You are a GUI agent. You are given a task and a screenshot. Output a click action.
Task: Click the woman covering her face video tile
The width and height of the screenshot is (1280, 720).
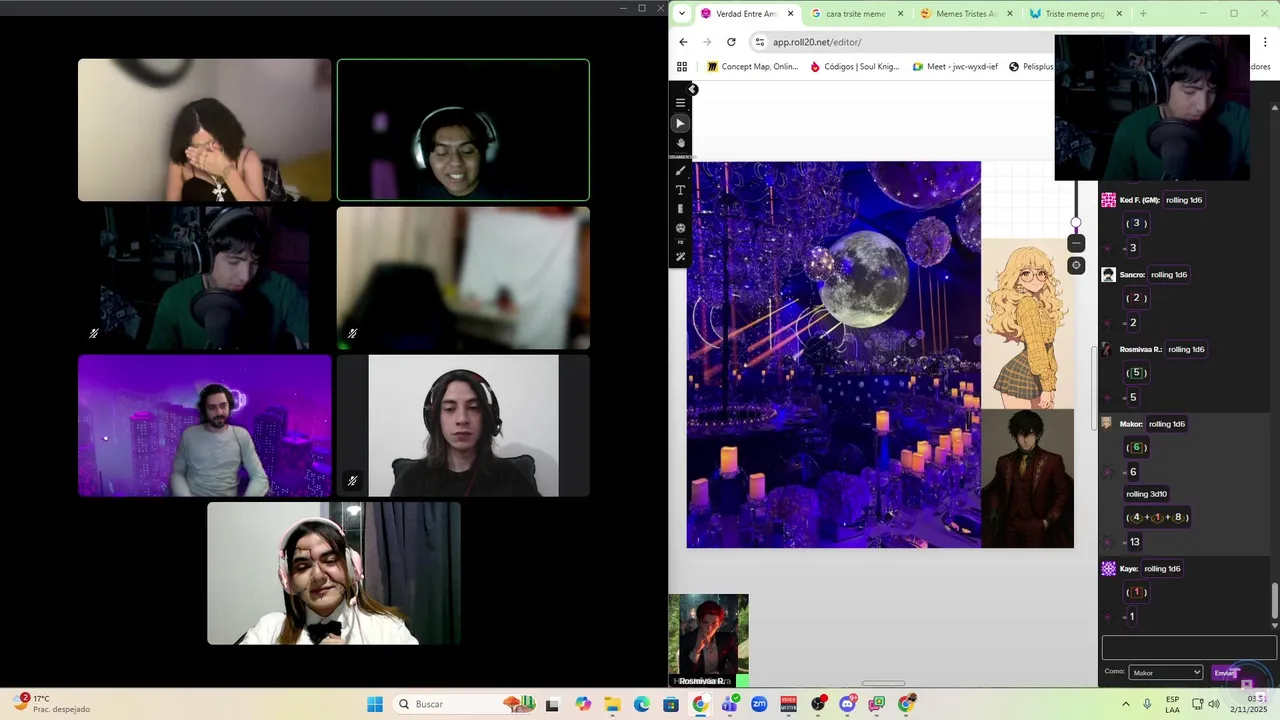pos(204,130)
